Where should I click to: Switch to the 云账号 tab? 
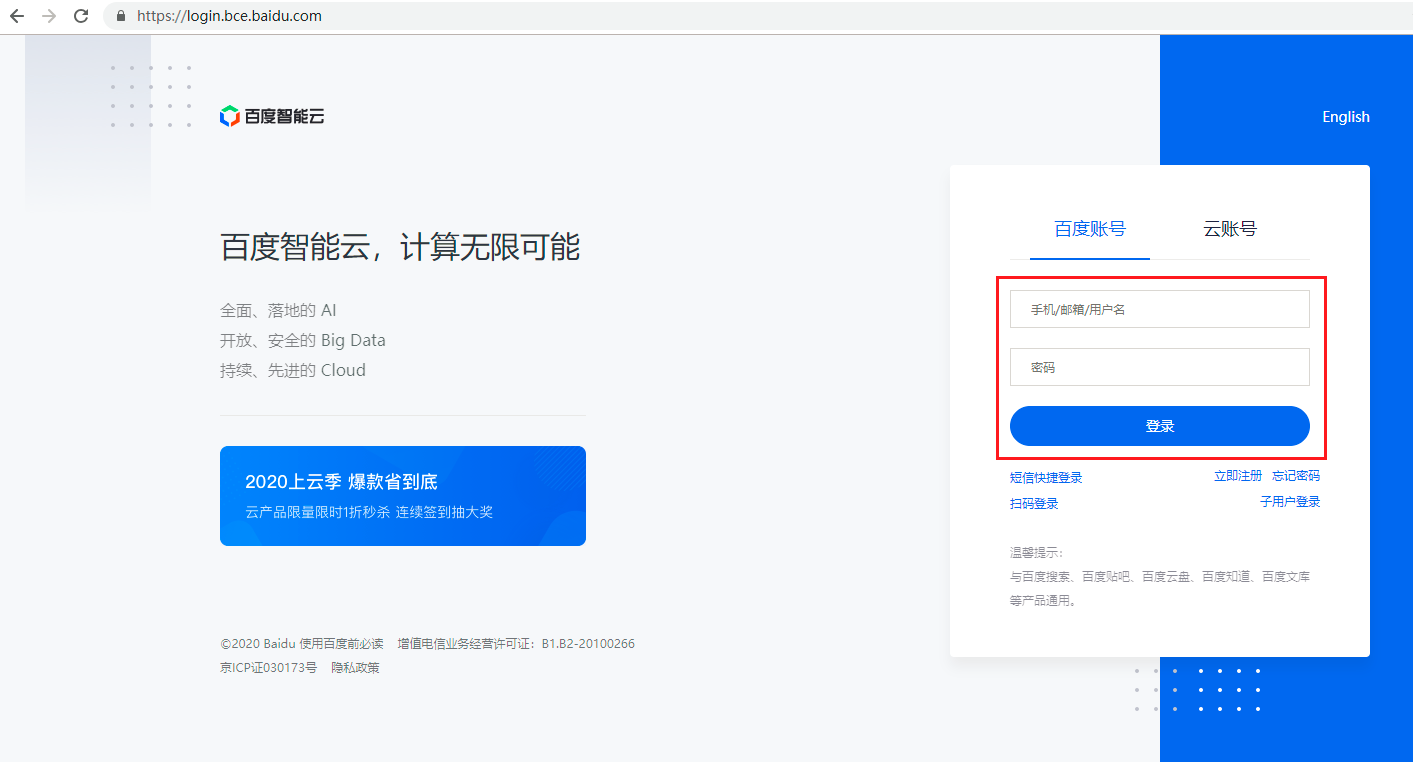point(1230,229)
